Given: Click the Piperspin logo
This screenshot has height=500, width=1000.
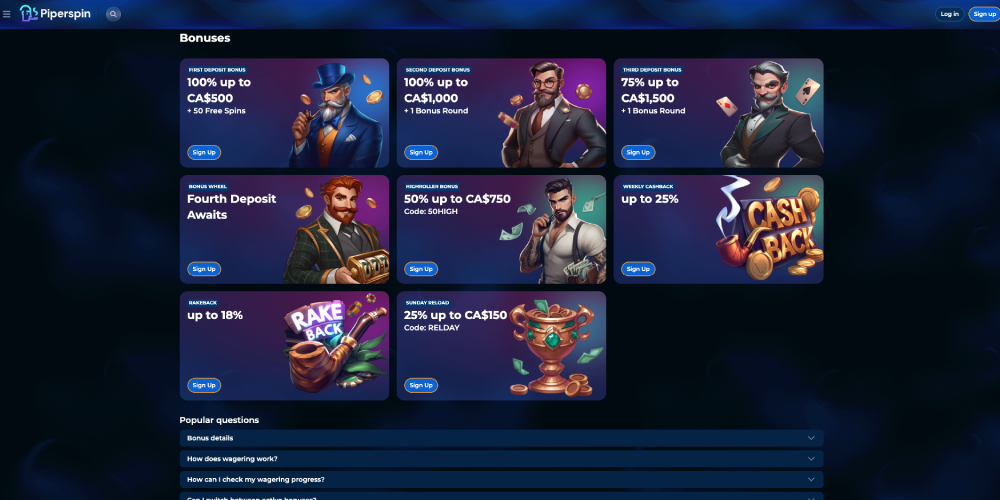Looking at the screenshot, I should pyautogui.click(x=55, y=13).
